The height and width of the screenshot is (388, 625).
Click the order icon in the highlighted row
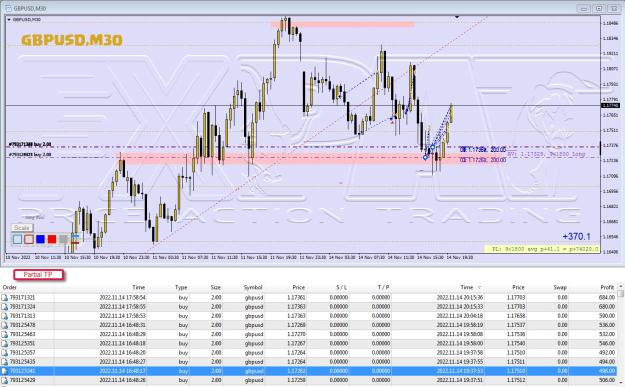pyautogui.click(x=5, y=371)
